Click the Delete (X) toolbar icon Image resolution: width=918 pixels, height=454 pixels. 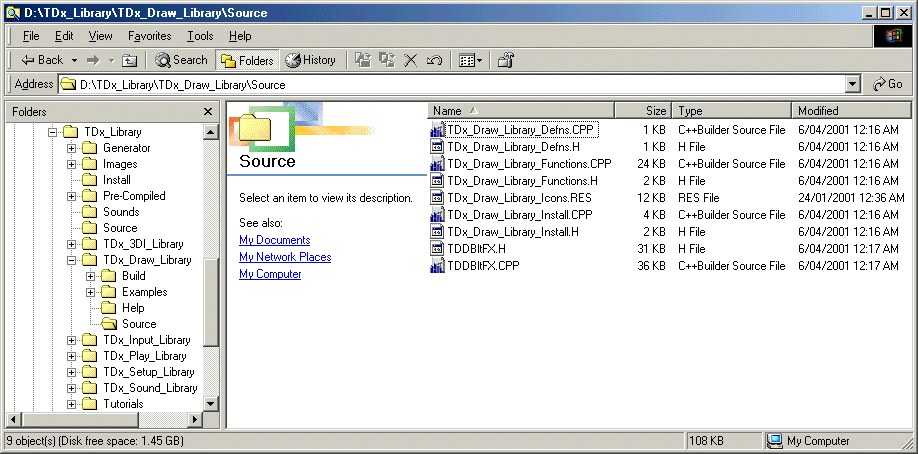click(410, 60)
